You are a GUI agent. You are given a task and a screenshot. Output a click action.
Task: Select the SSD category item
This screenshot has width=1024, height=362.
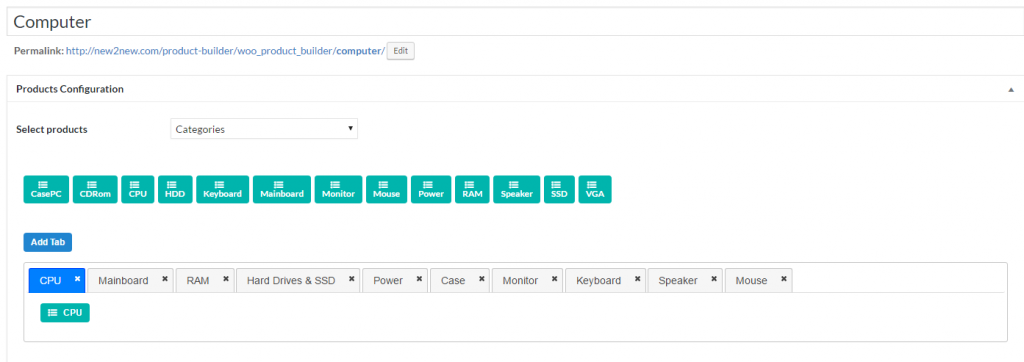click(559, 189)
